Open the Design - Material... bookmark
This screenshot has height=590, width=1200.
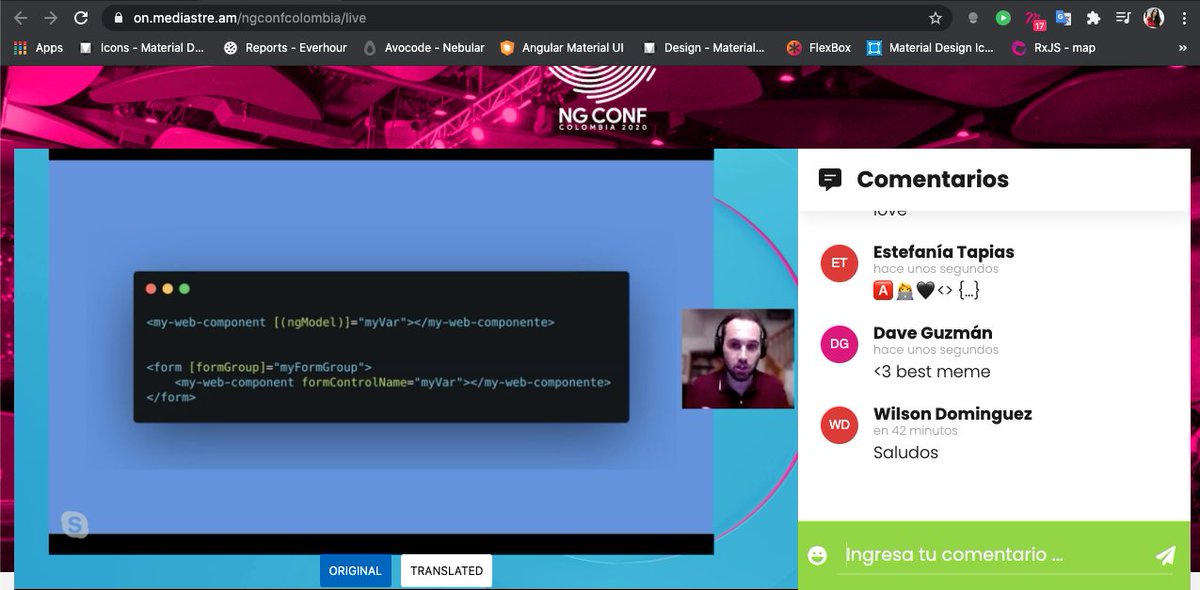704,47
